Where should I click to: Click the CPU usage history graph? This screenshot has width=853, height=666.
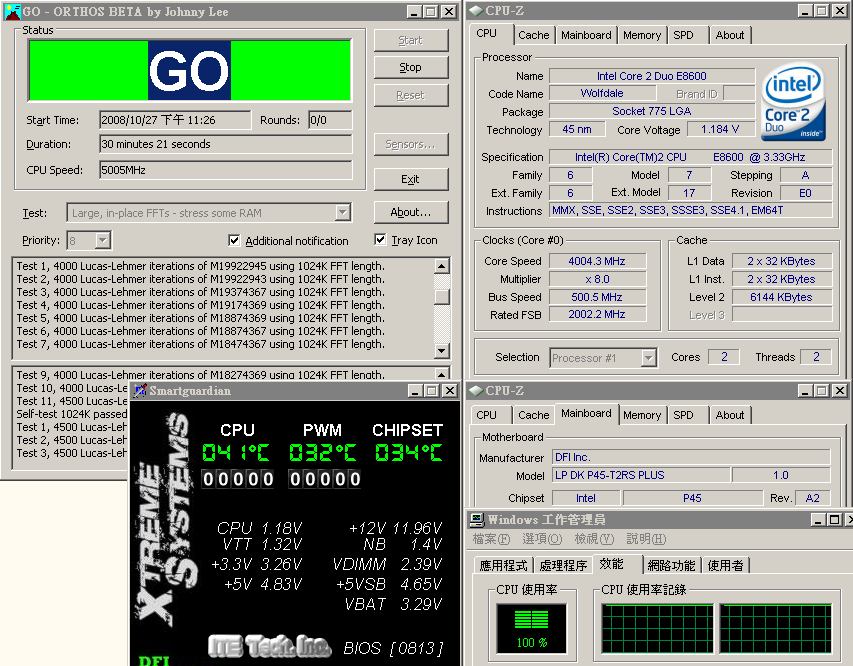click(x=716, y=628)
